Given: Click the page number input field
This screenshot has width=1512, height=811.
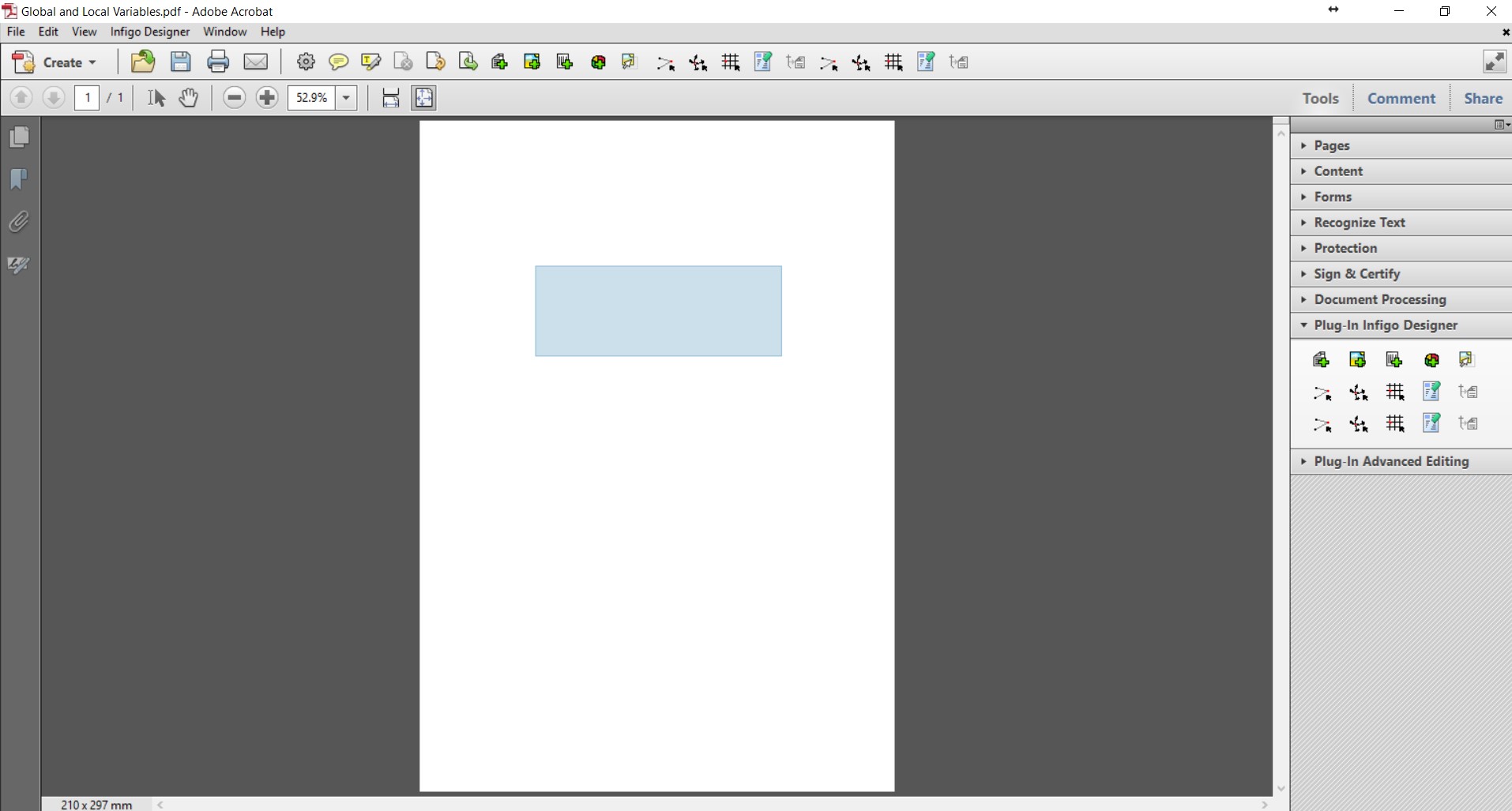Looking at the screenshot, I should pyautogui.click(x=87, y=98).
